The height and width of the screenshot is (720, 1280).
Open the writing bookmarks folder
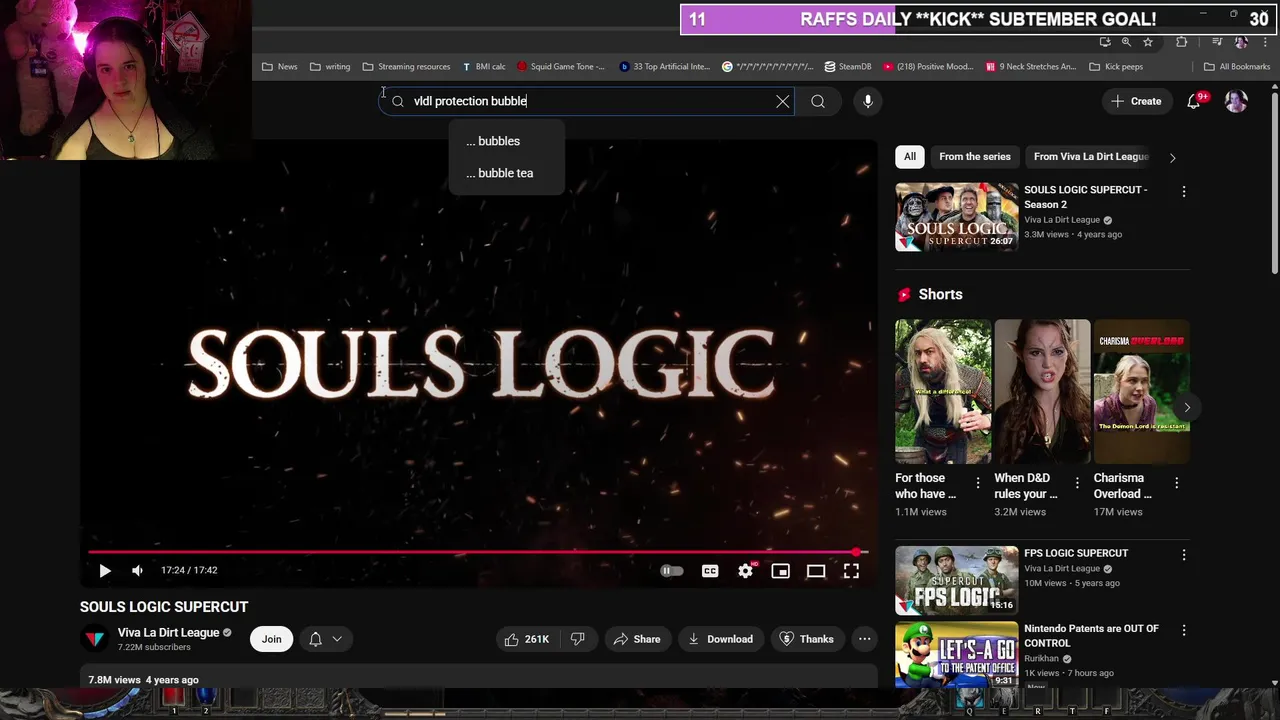(x=330, y=67)
